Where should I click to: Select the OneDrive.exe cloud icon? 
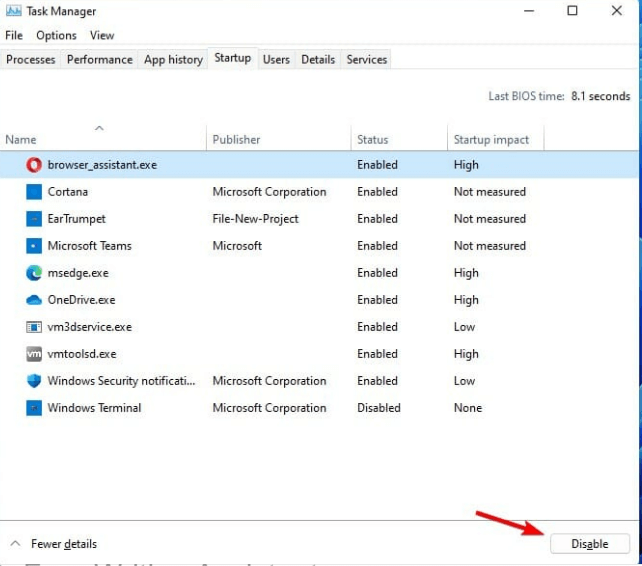pyautogui.click(x=33, y=300)
